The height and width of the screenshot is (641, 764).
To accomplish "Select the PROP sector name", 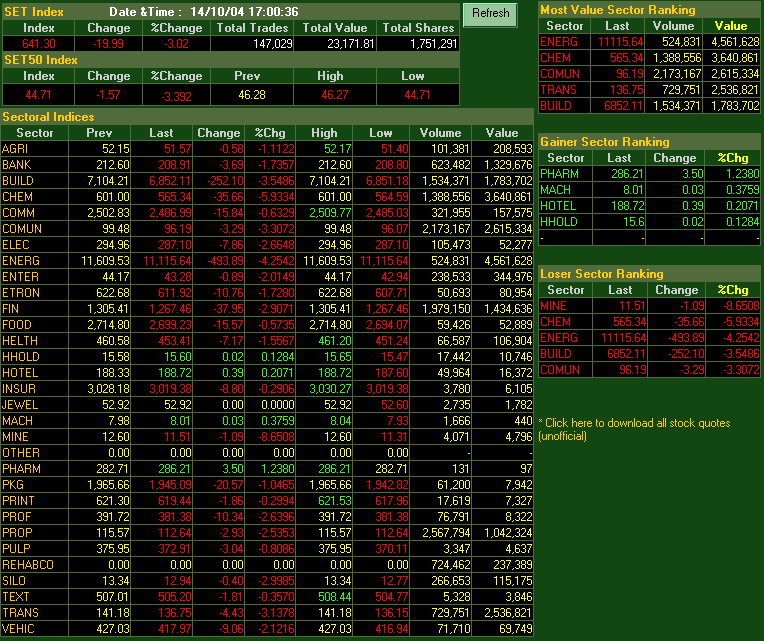I will (x=18, y=533).
